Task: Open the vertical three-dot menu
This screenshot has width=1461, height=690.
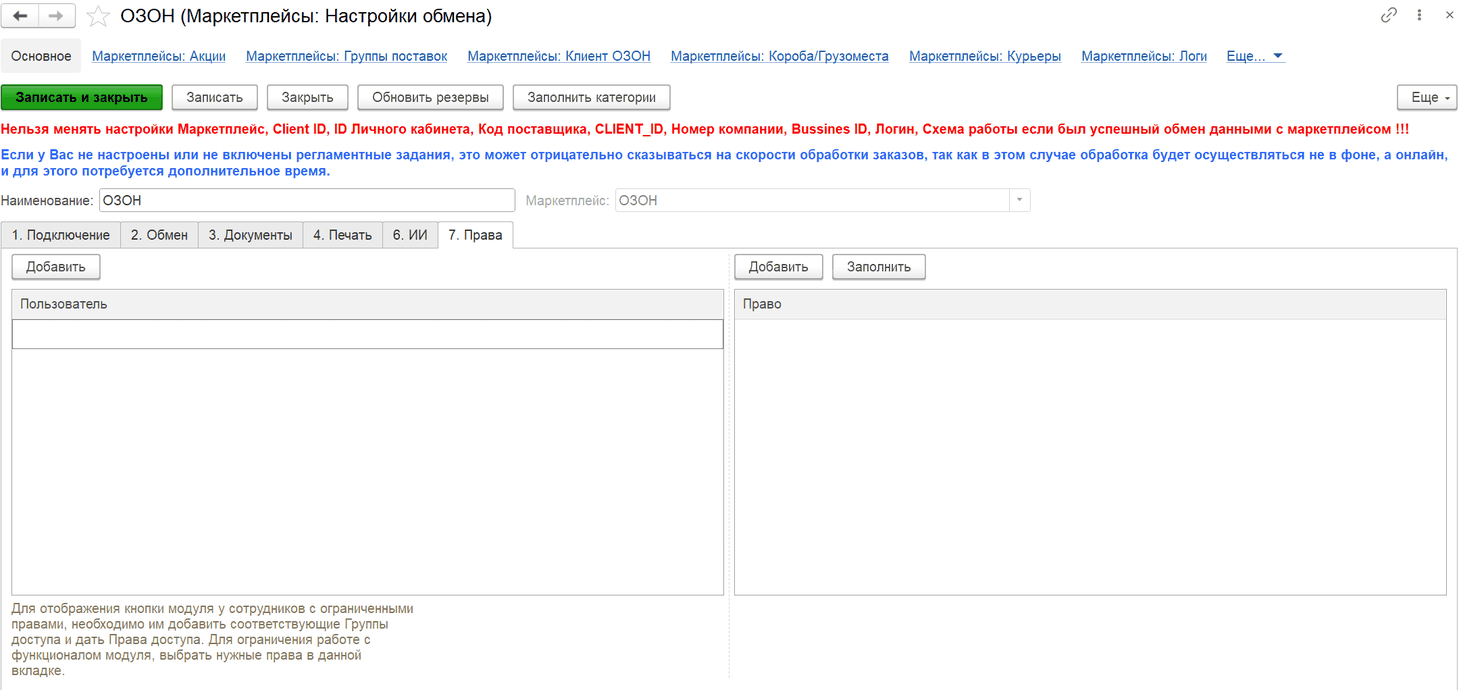Action: coord(1419,15)
